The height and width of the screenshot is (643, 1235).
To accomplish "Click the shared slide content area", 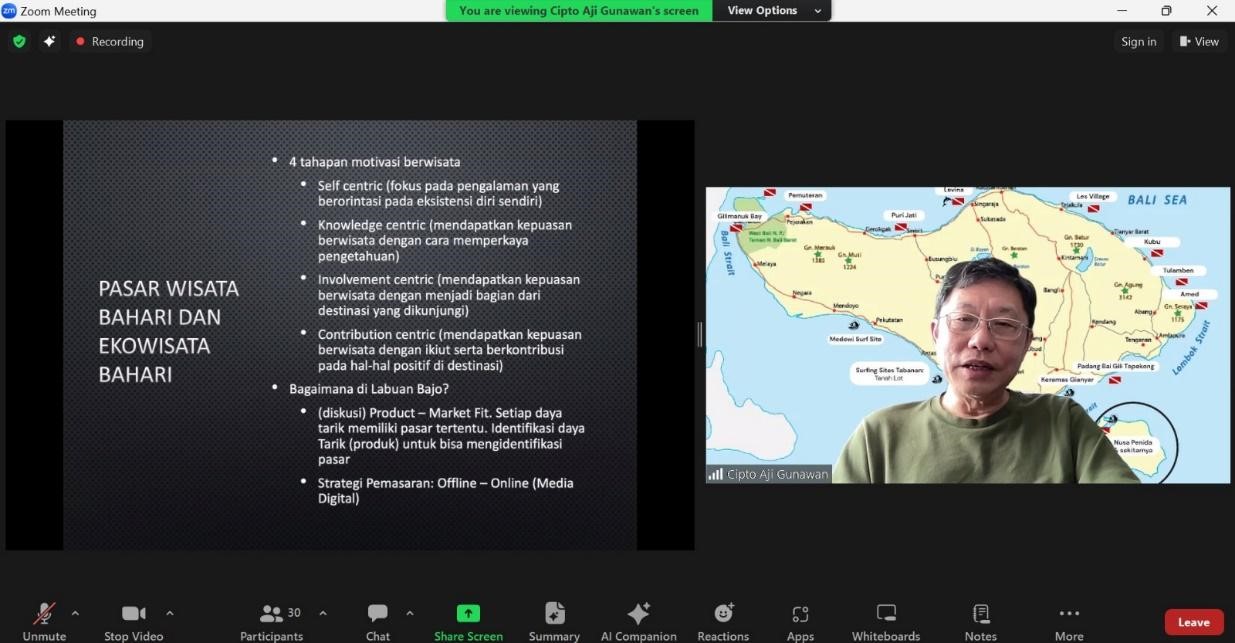I will pos(350,335).
